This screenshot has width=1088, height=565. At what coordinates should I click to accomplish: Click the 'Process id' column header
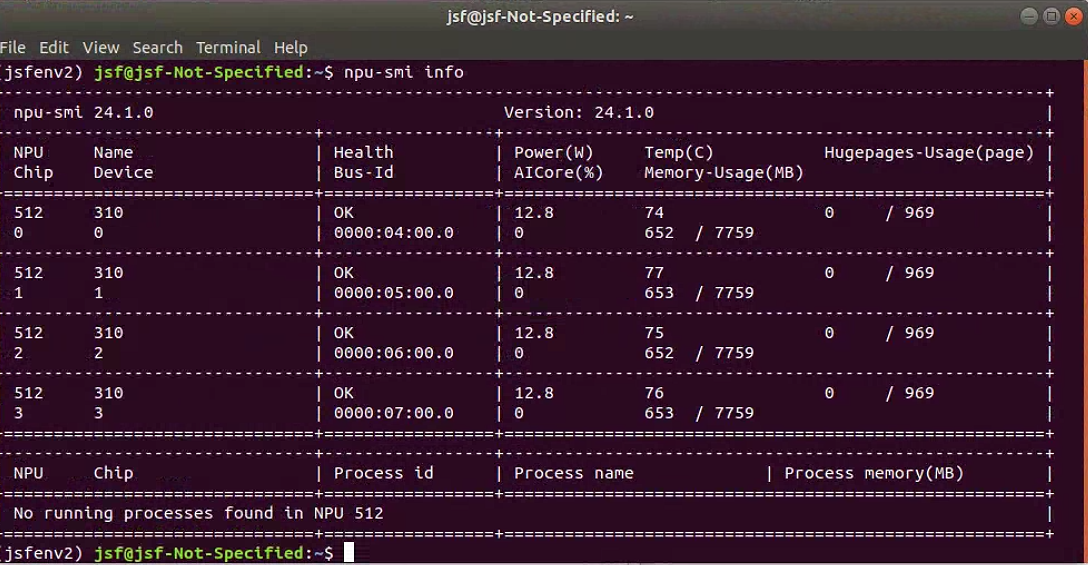click(384, 473)
